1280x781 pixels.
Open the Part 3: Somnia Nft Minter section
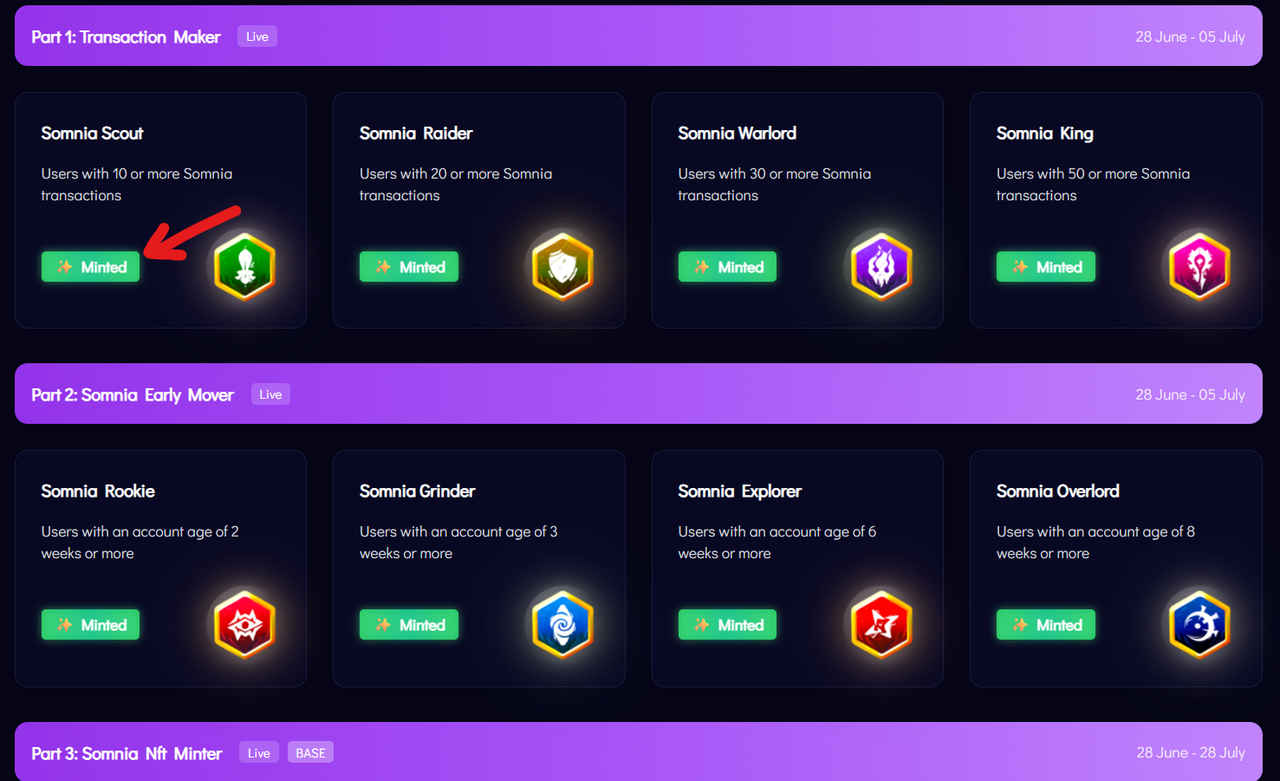click(638, 752)
